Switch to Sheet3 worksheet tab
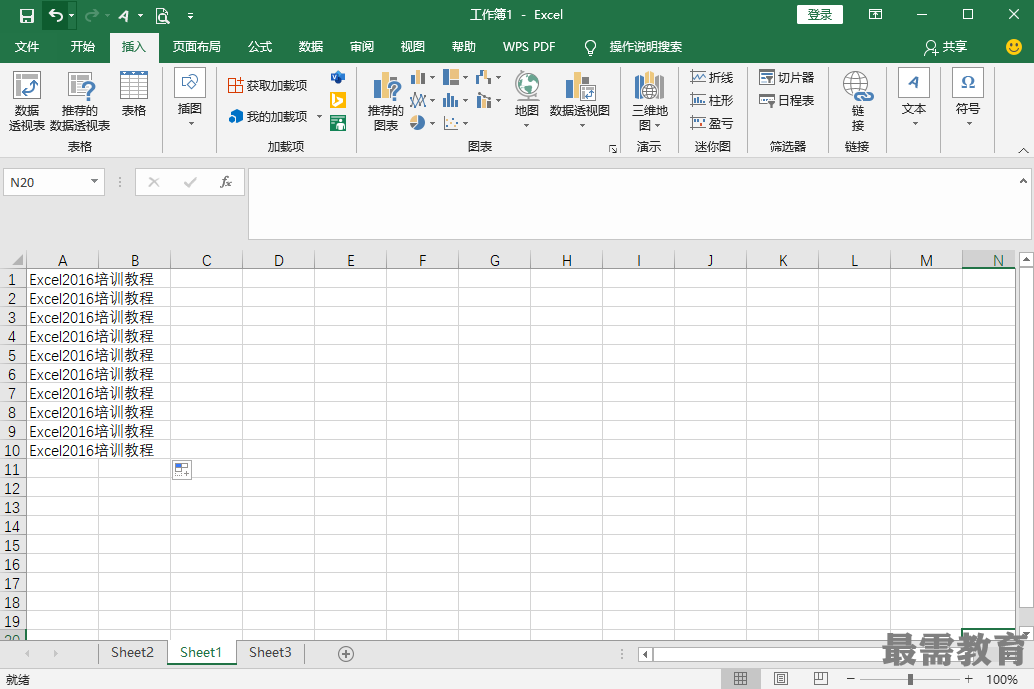Viewport: 1034px width, 689px height. pyautogui.click(x=270, y=653)
